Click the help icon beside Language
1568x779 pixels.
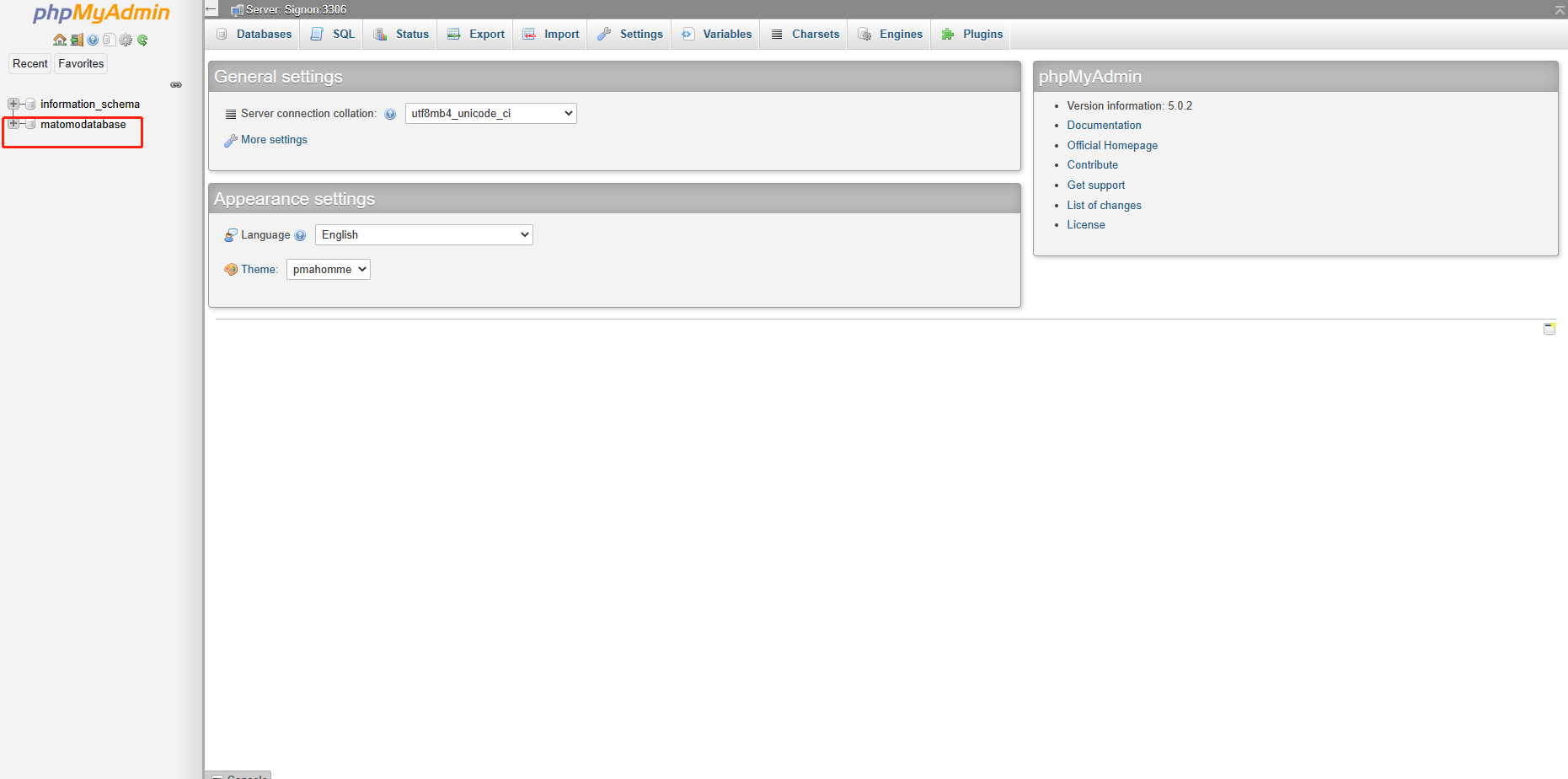coord(300,235)
